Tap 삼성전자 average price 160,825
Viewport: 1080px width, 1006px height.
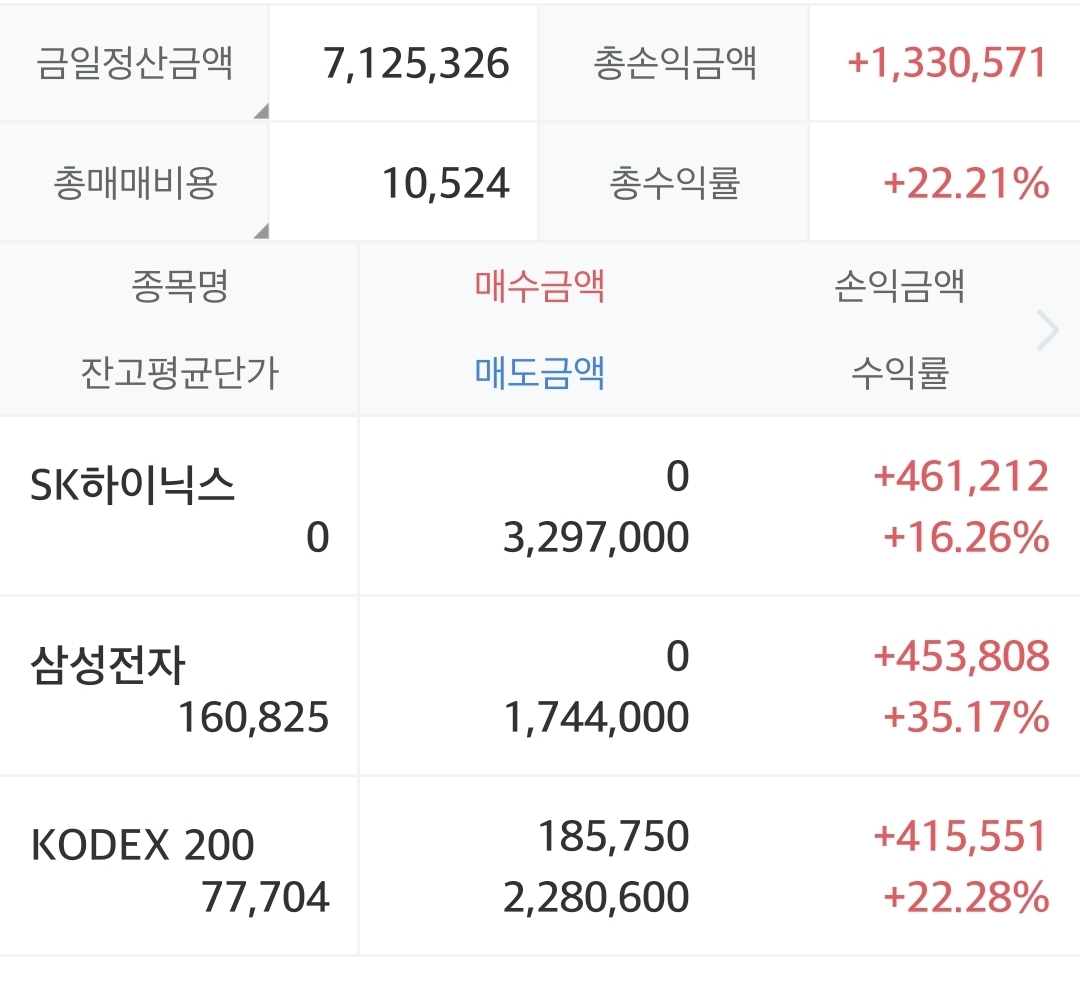(253, 718)
